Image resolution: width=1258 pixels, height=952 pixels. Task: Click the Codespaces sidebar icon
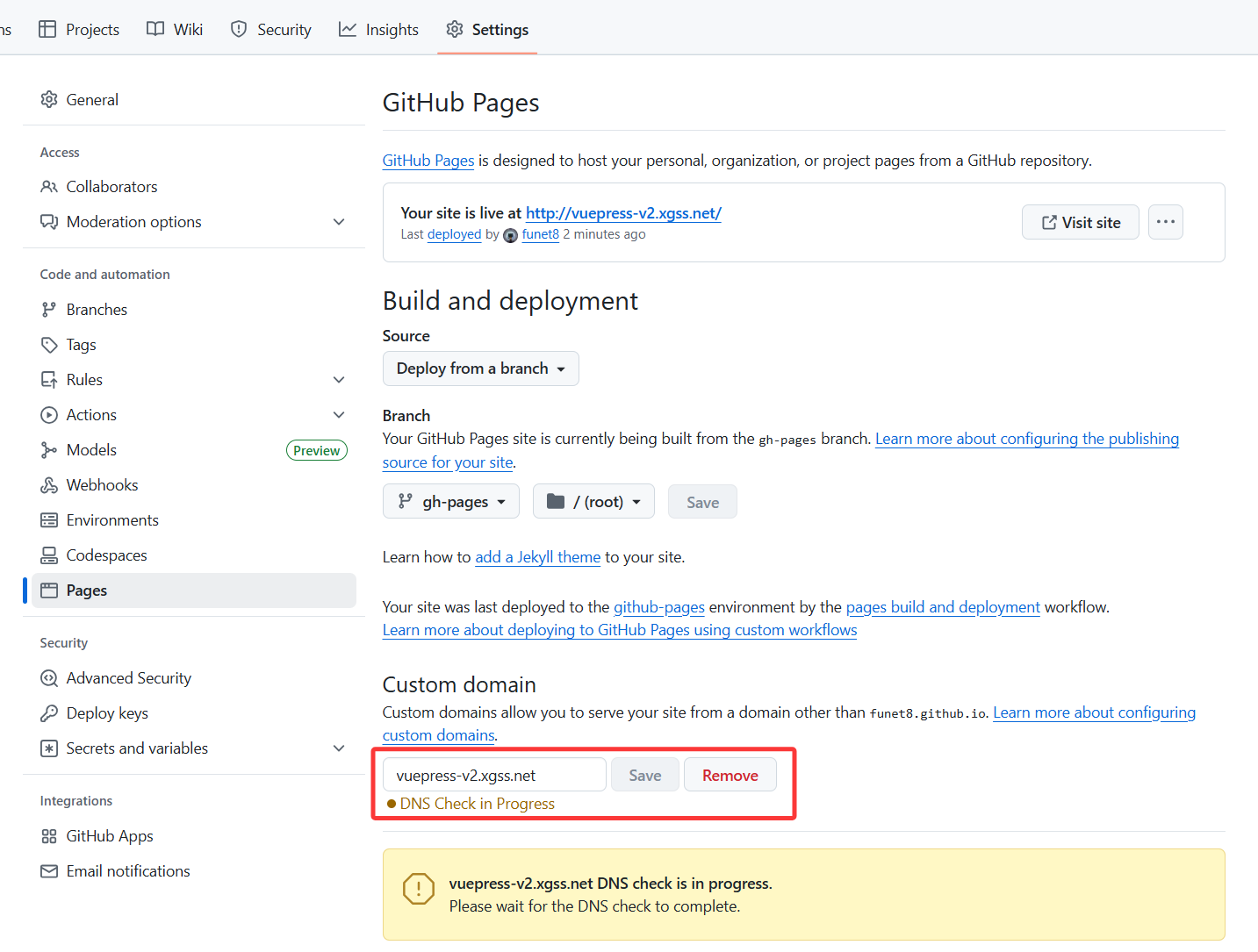(49, 555)
